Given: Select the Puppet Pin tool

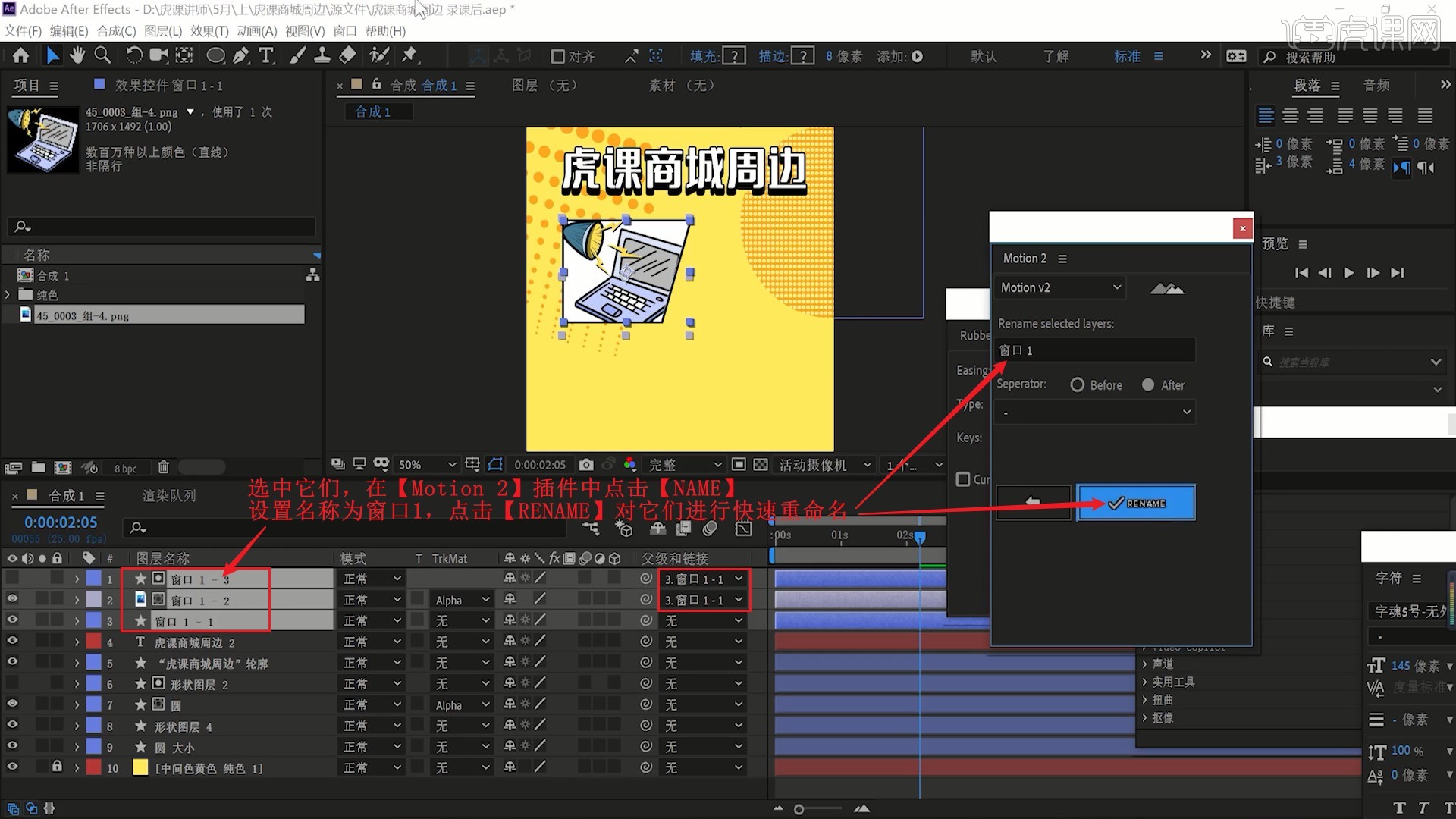Looking at the screenshot, I should [409, 55].
